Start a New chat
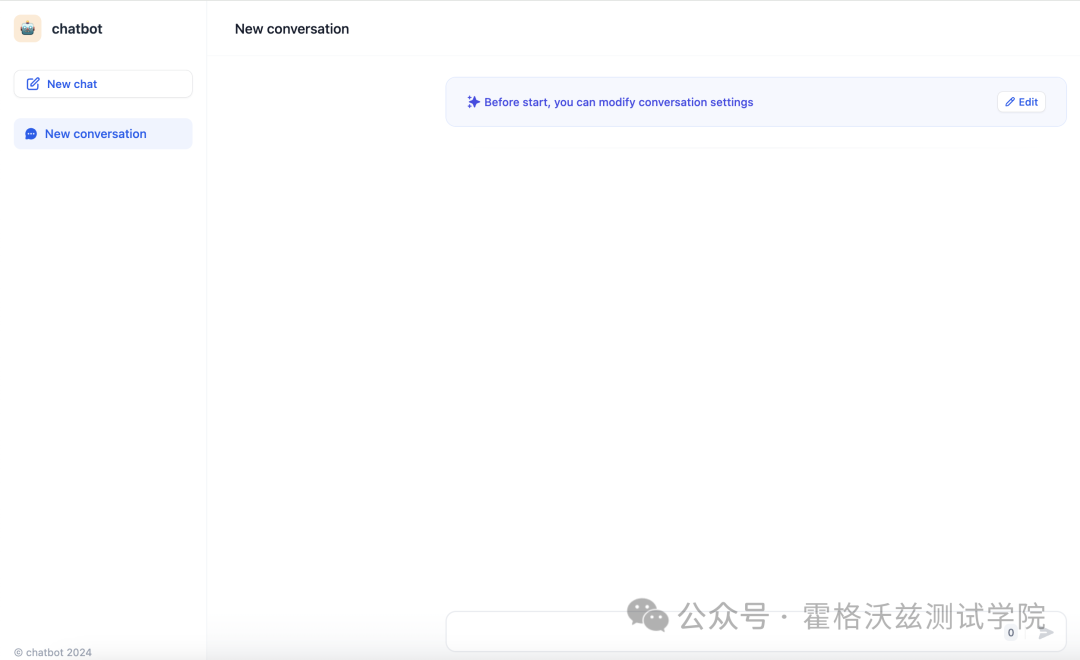Image resolution: width=1080 pixels, height=660 pixels. coord(103,84)
